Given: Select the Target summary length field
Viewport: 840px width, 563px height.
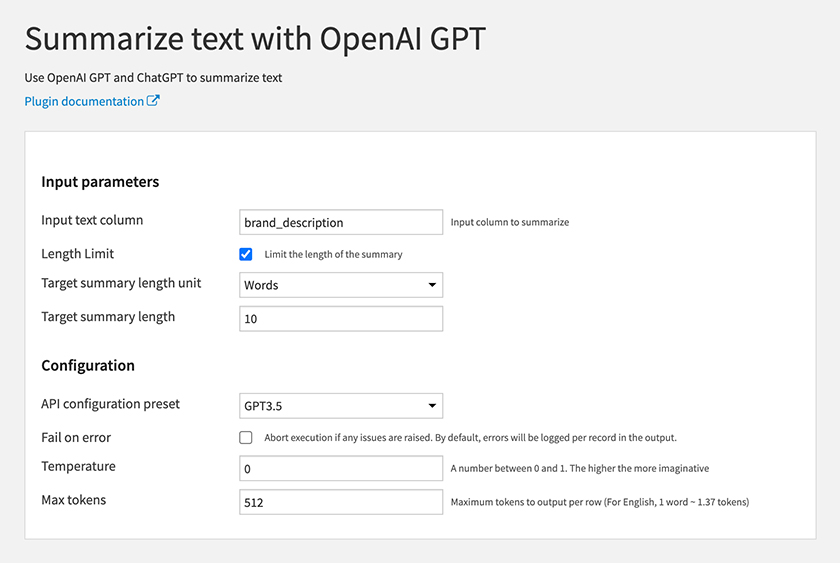Looking at the screenshot, I should [x=341, y=319].
